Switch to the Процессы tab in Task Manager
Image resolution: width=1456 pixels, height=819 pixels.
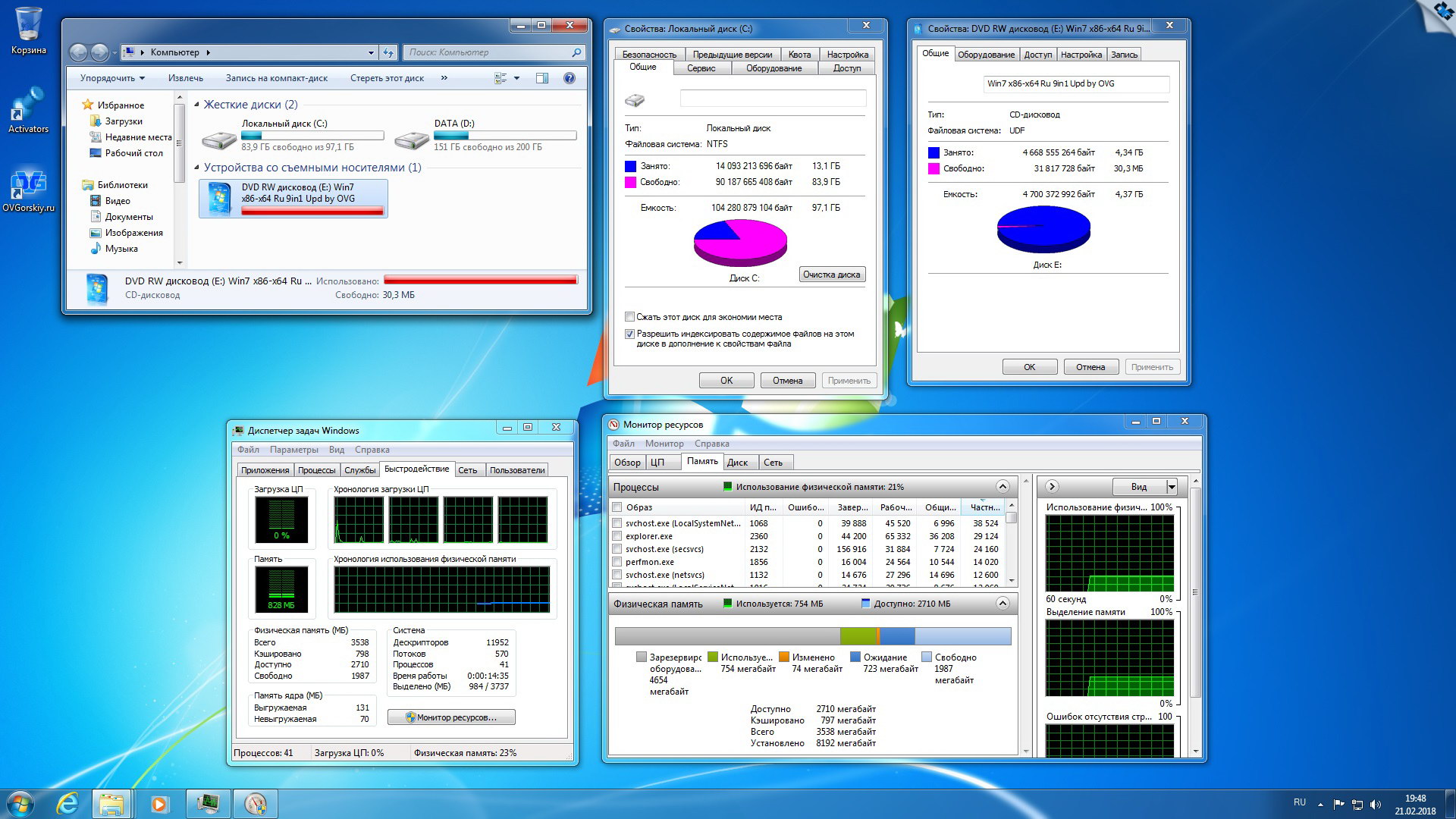tap(316, 470)
